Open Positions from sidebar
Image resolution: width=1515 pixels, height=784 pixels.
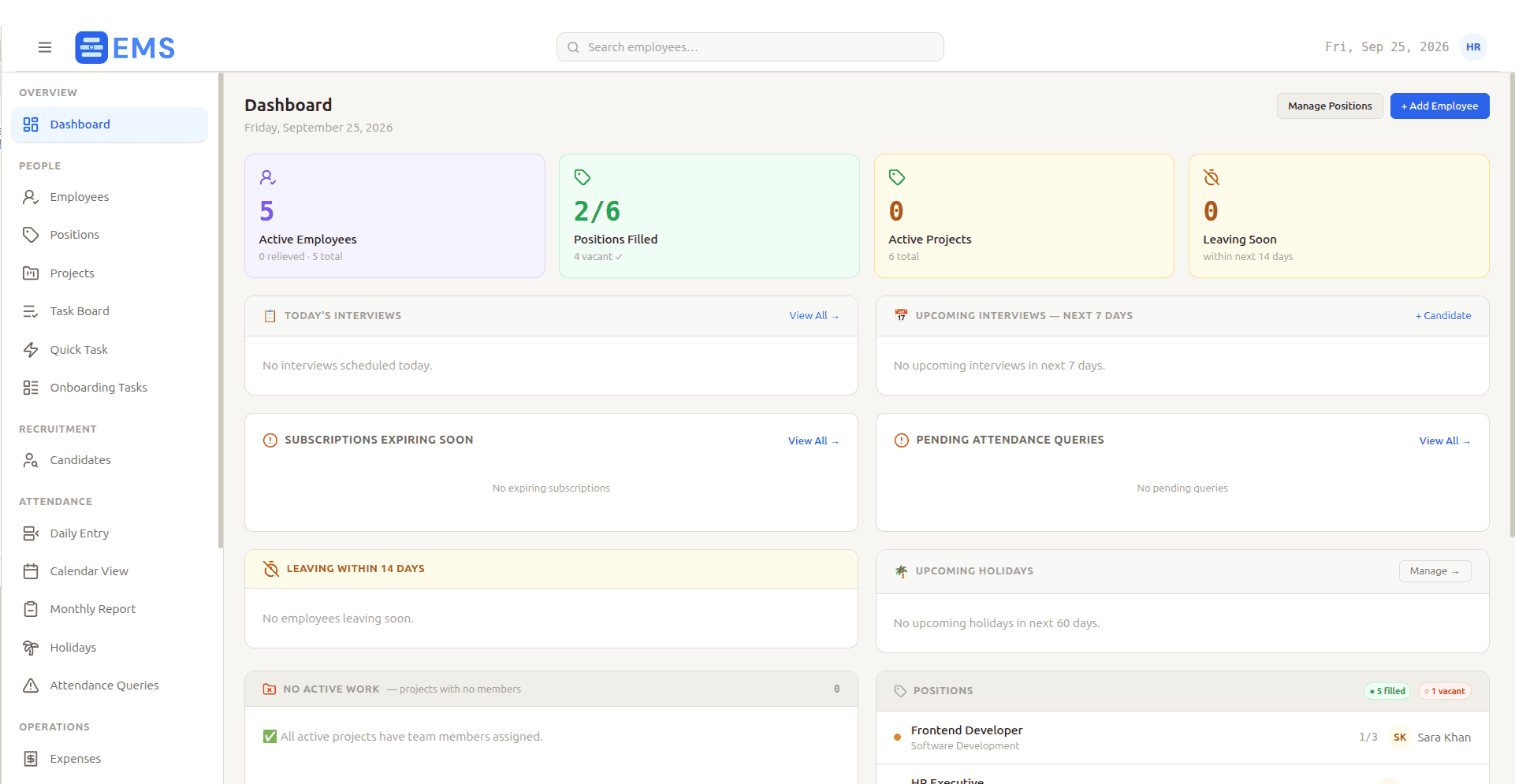[x=110, y=235]
